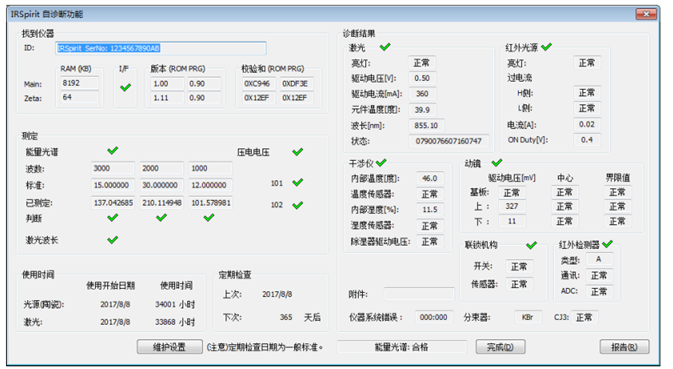Click the moving mirror 上 value 327
Viewport: 673px width, 369px height.
(x=512, y=206)
